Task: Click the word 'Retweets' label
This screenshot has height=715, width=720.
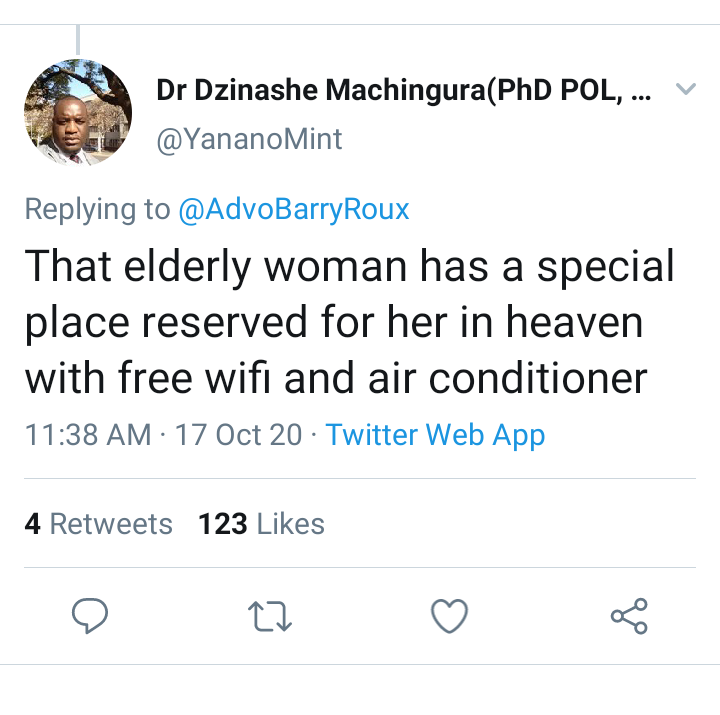Action: coord(111,524)
